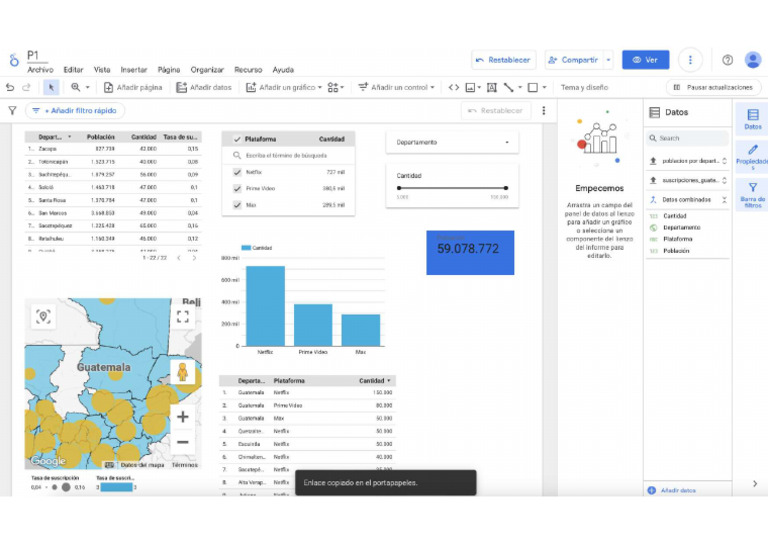The width and height of the screenshot is (768, 543).
Task: Open the Datos side panel tab
Action: click(753, 118)
